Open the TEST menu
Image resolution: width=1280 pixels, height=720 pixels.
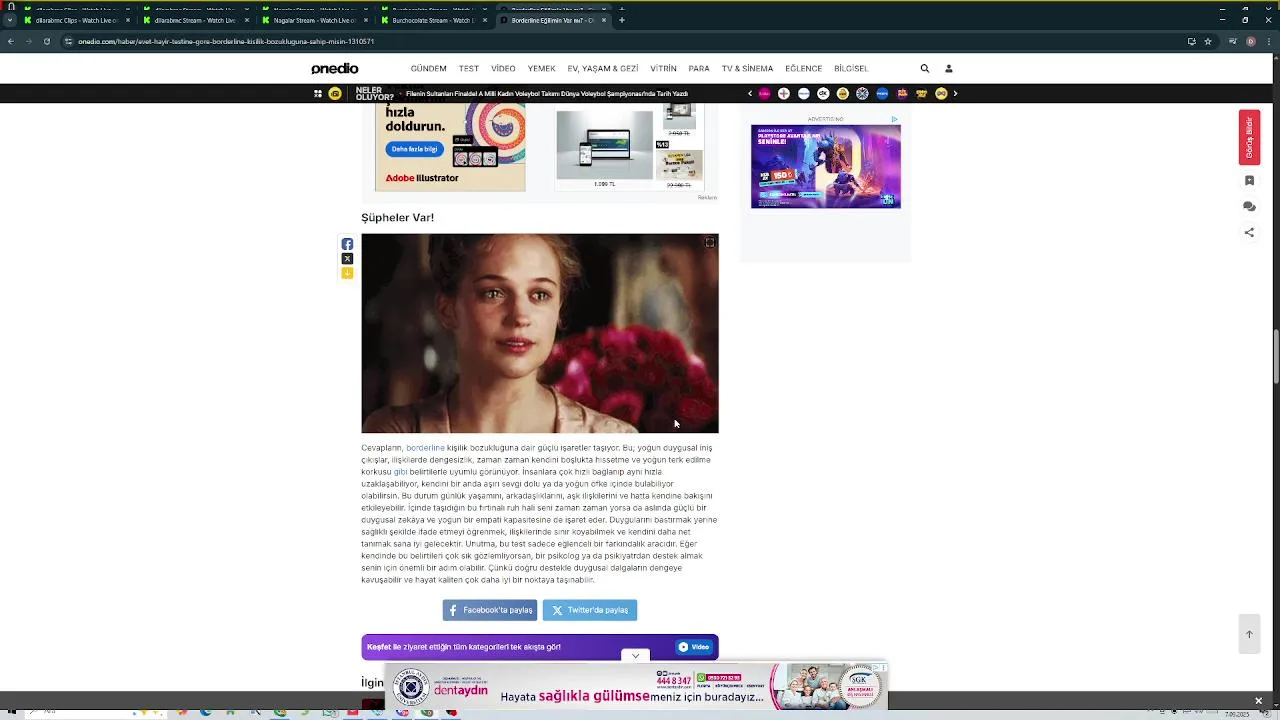click(469, 69)
